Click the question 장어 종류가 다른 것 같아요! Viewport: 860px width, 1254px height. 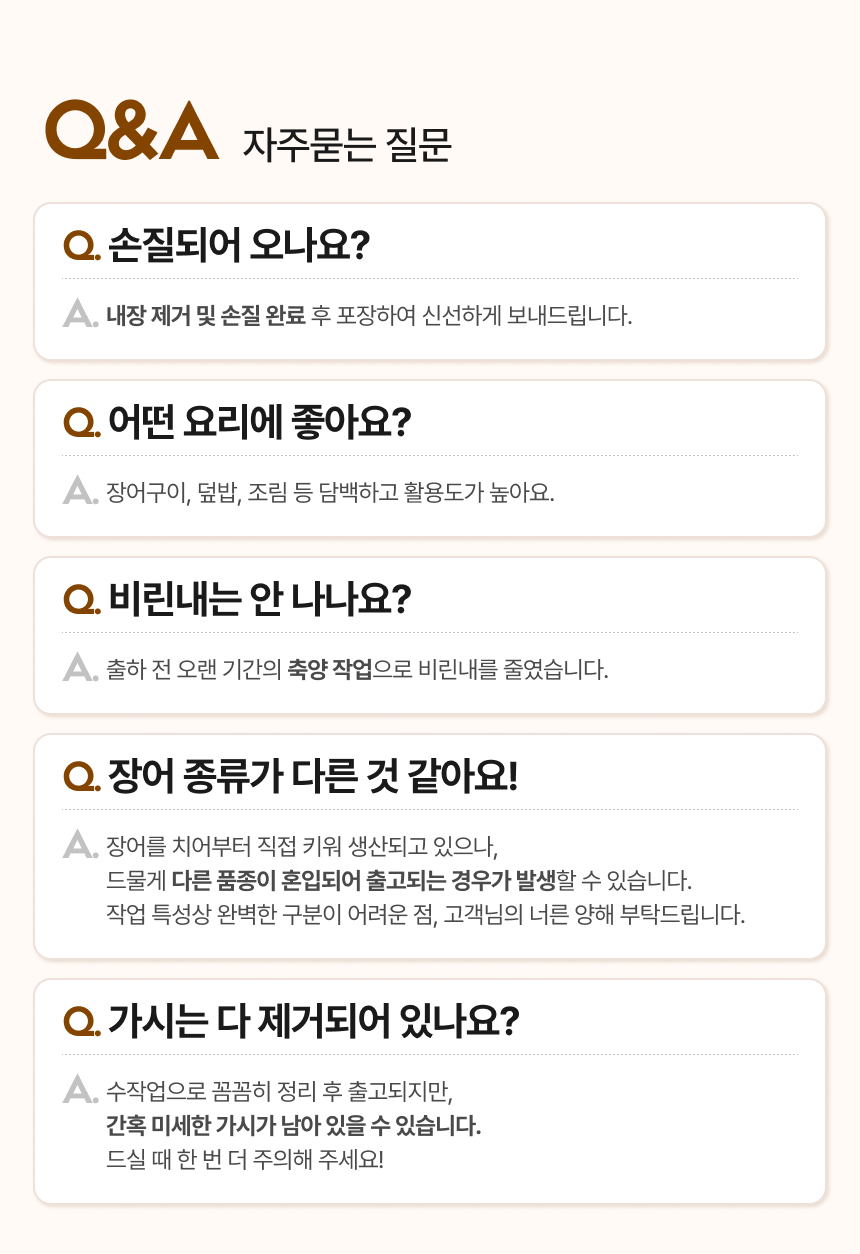313,776
